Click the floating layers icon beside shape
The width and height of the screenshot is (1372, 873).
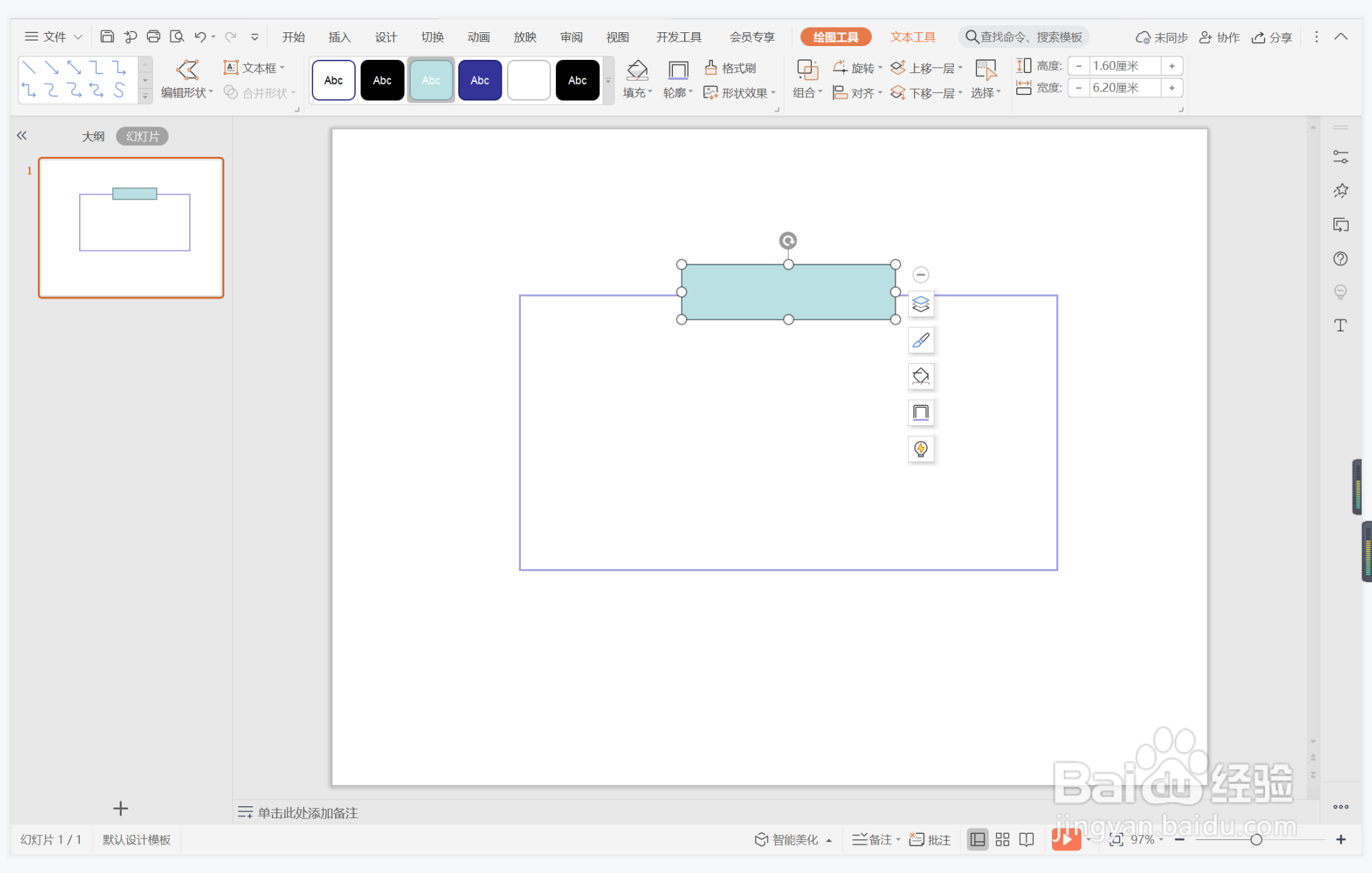click(x=921, y=304)
